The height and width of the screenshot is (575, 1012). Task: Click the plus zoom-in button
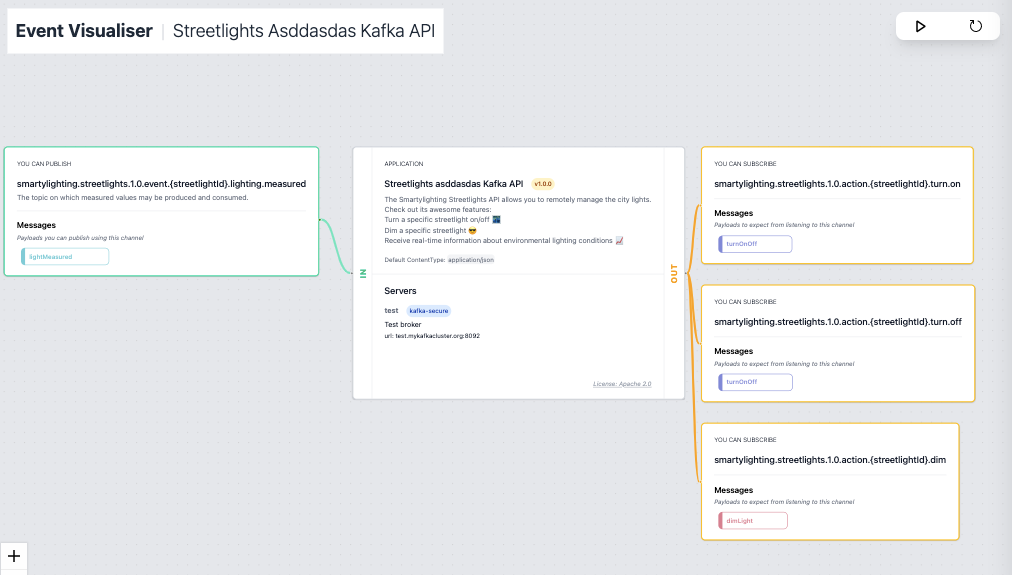13,557
